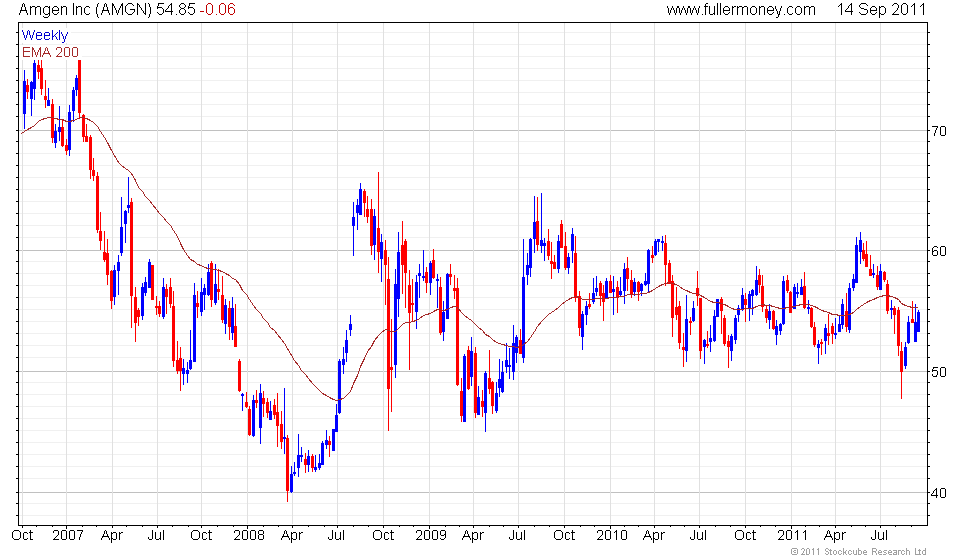Select the 2010 year label on time axis
Image resolution: width=980 pixels, height=560 pixels.
coord(611,536)
